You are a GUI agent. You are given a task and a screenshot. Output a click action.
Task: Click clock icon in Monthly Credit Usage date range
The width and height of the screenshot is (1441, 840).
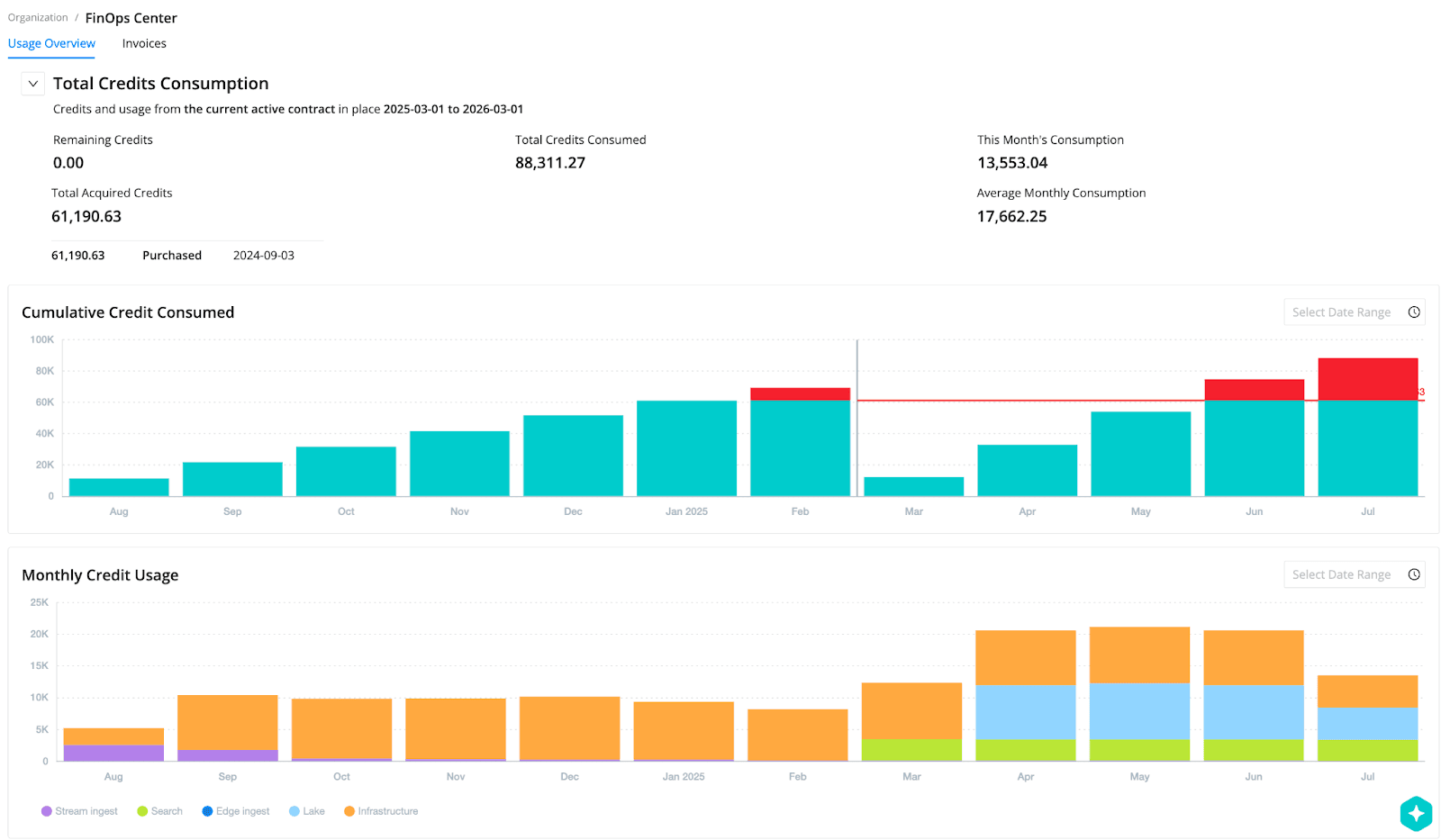[1414, 574]
